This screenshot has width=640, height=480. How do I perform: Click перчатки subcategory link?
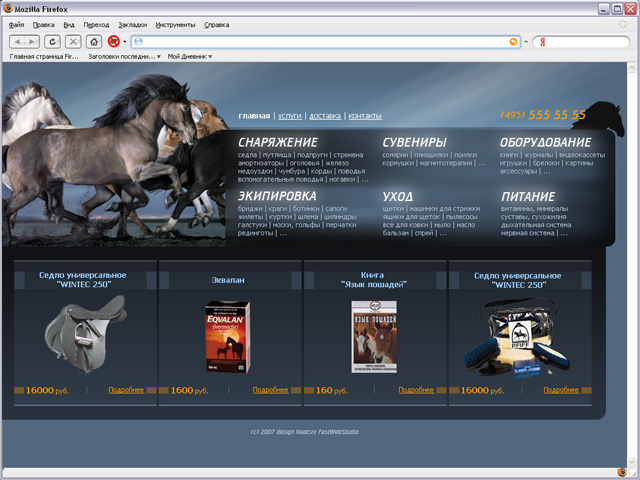[341, 225]
